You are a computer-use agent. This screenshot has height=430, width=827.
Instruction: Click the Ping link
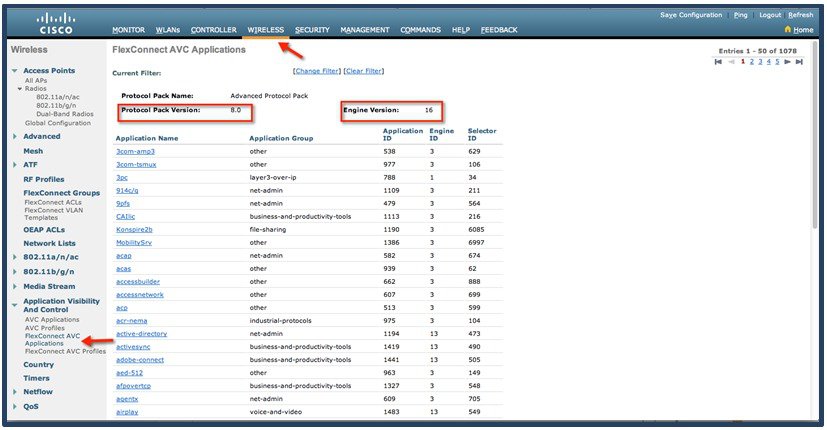click(x=741, y=15)
